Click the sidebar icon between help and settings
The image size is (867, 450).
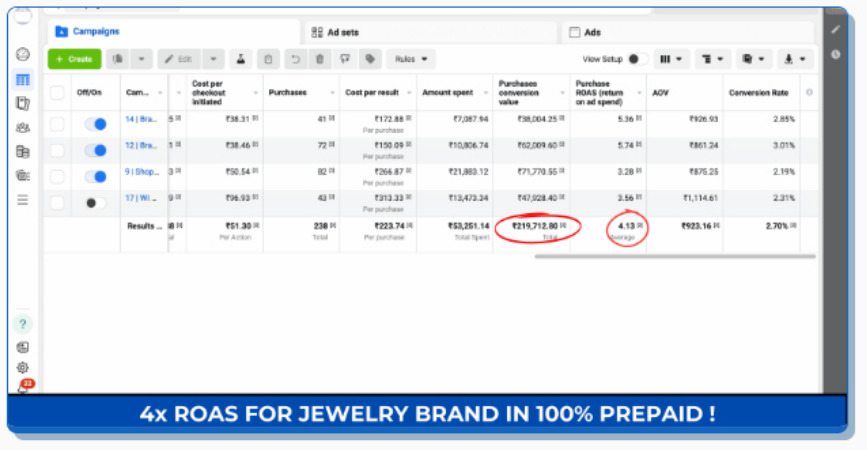coord(23,347)
